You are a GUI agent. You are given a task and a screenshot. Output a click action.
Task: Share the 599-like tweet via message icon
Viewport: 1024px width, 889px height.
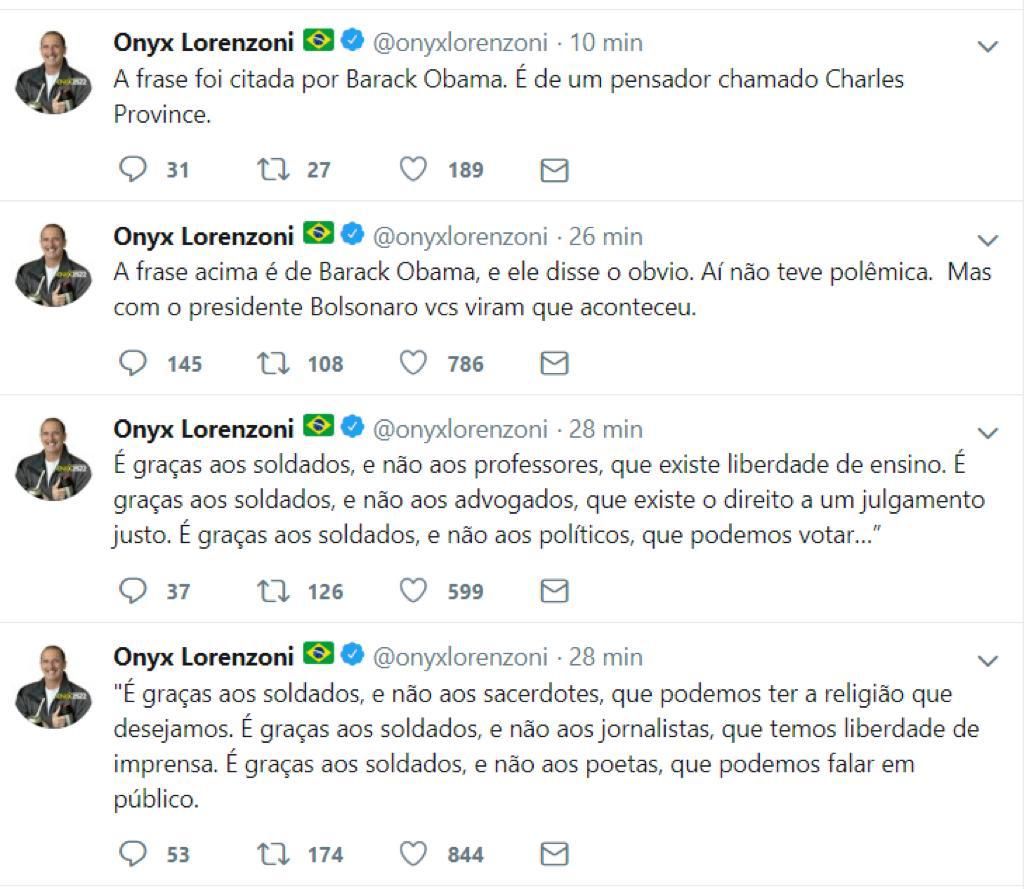click(554, 592)
